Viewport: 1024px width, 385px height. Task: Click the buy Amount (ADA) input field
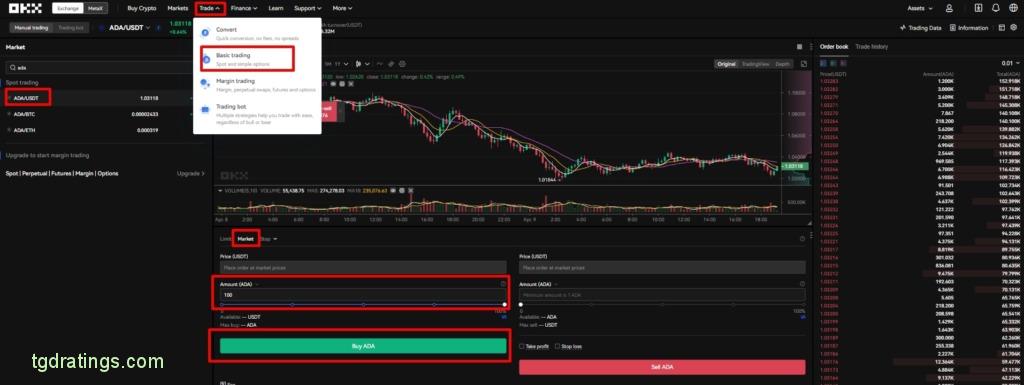(x=363, y=295)
